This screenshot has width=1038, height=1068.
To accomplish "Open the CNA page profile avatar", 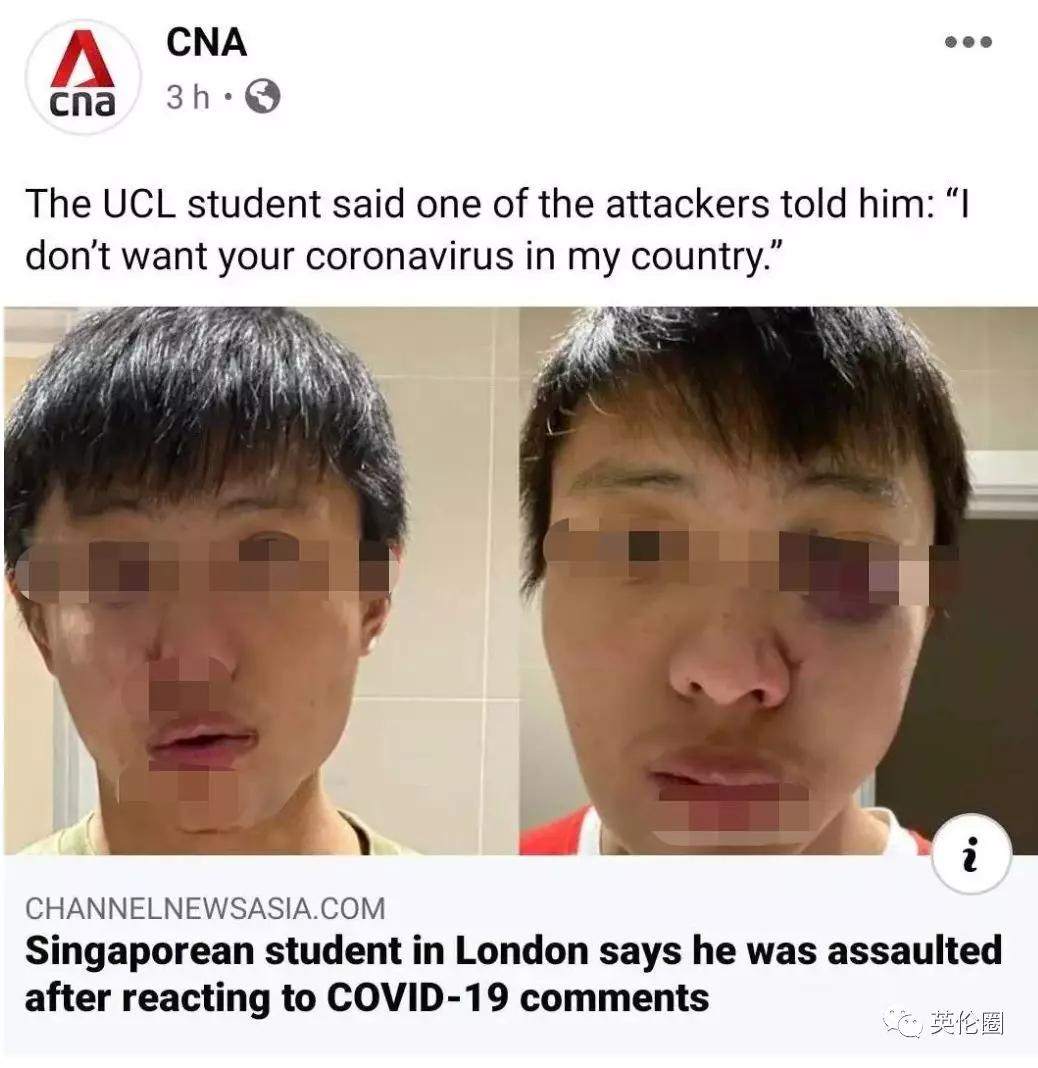I will pyautogui.click(x=83, y=76).
